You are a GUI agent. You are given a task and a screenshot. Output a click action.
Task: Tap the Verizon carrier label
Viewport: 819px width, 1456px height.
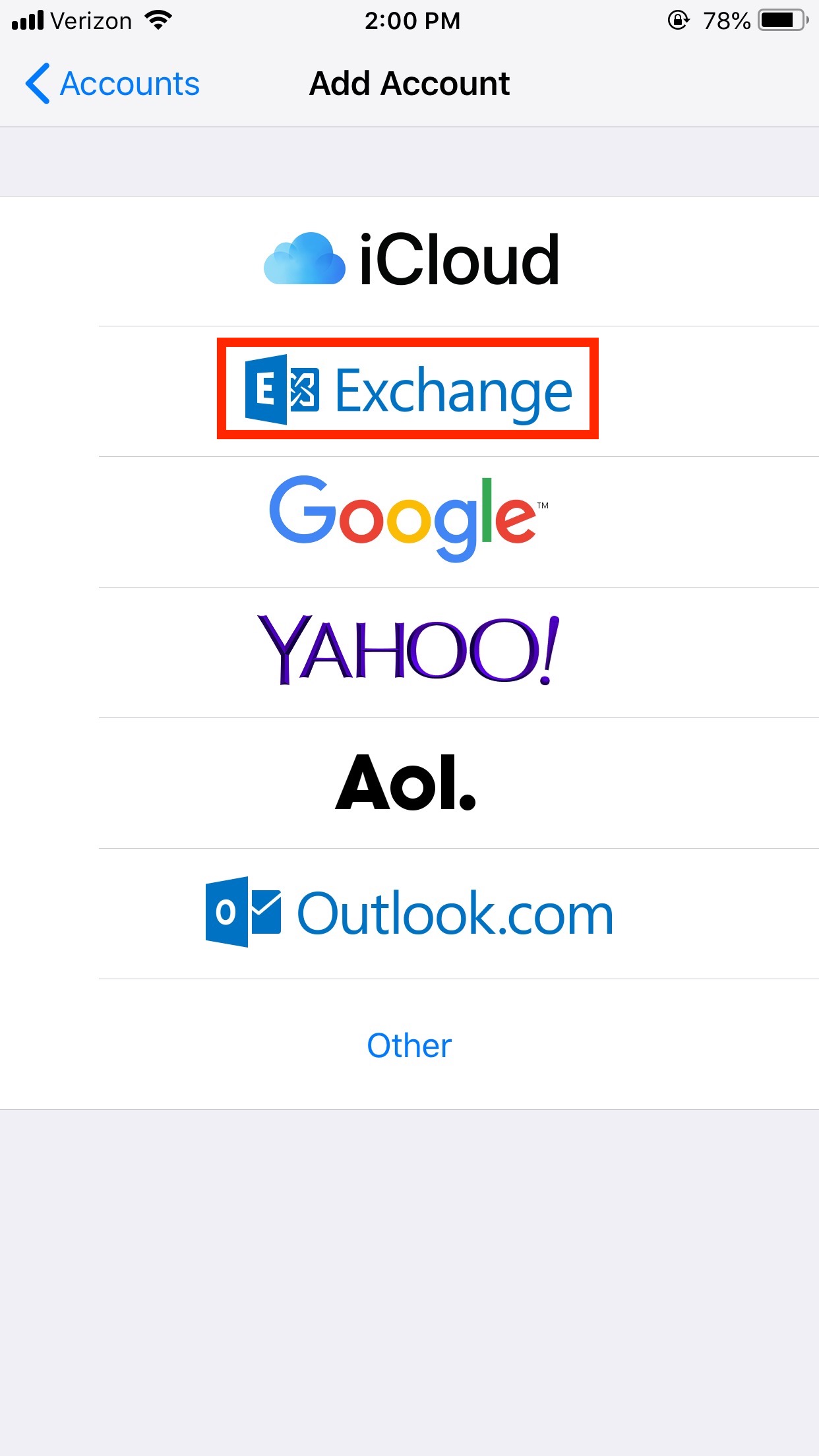(x=91, y=21)
